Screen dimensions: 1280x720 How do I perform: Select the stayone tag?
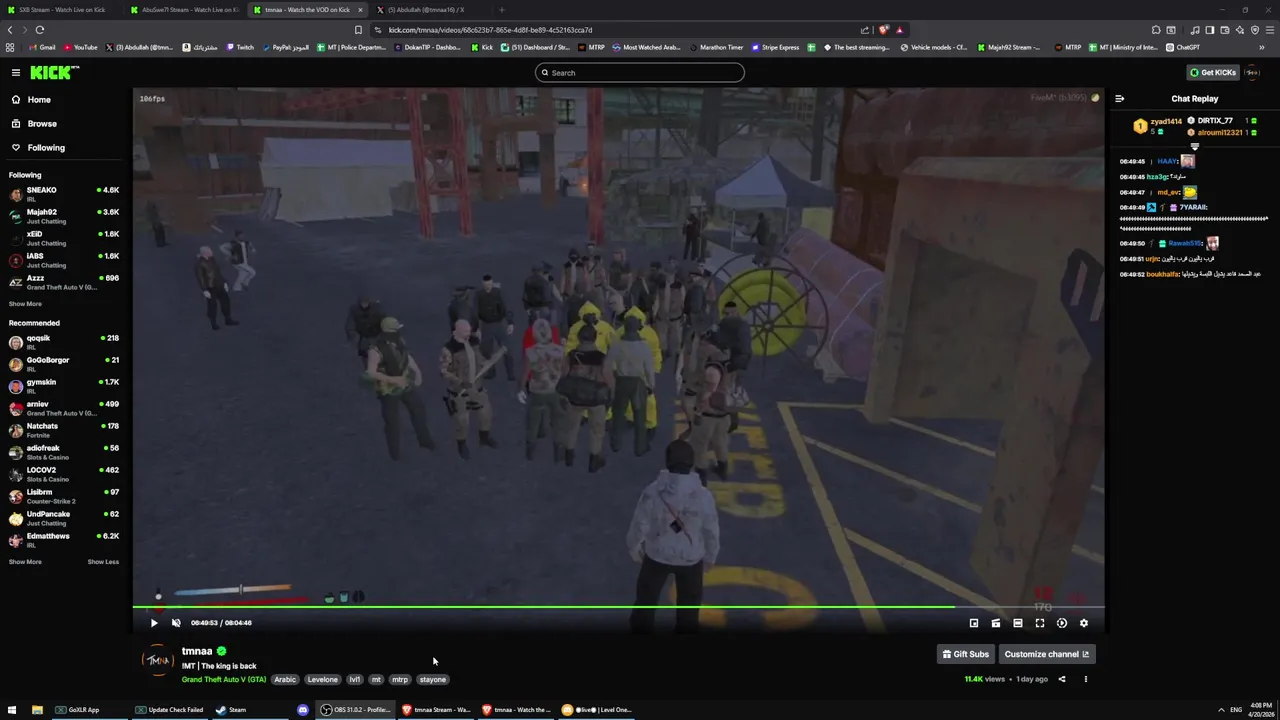coord(433,680)
